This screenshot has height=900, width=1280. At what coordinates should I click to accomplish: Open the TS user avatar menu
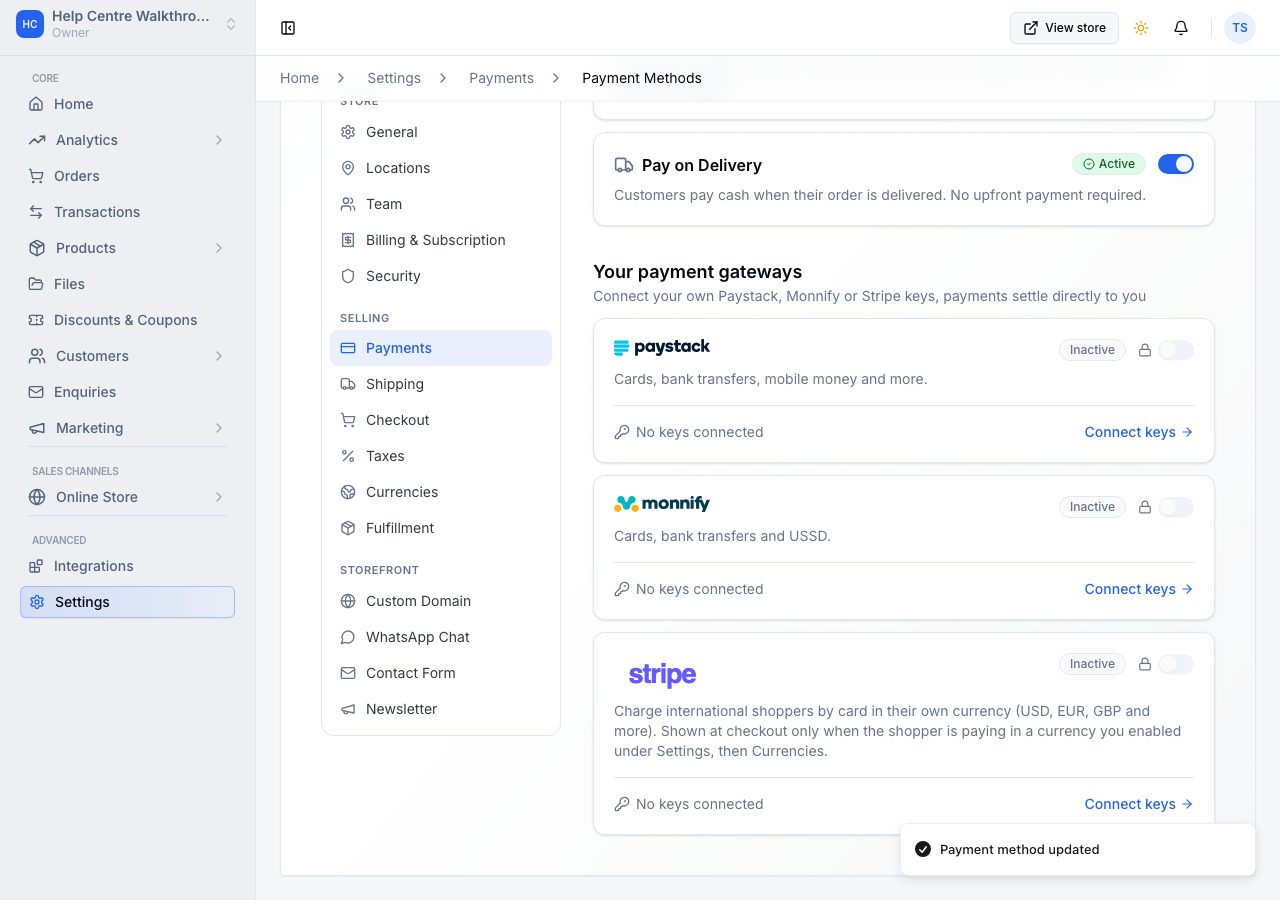[x=1240, y=28]
